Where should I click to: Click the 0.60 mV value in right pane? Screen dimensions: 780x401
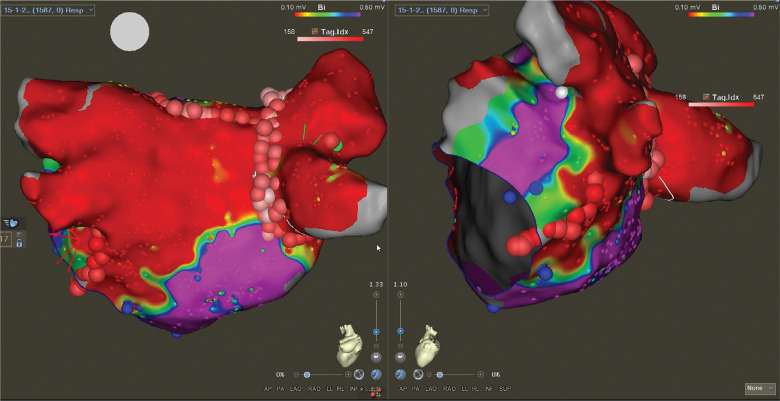point(767,7)
